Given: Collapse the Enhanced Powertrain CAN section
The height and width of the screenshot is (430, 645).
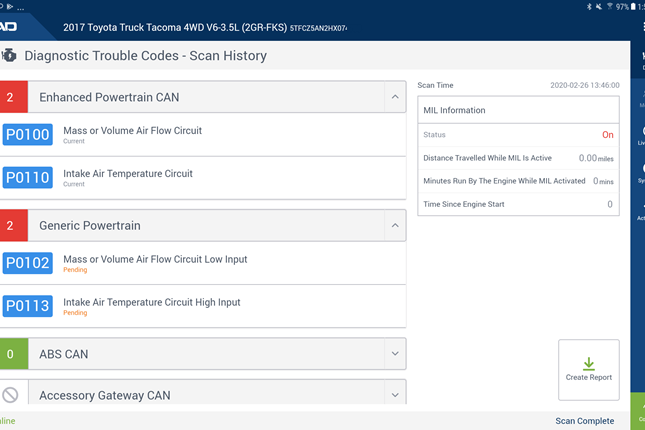Looking at the screenshot, I should pos(394,97).
